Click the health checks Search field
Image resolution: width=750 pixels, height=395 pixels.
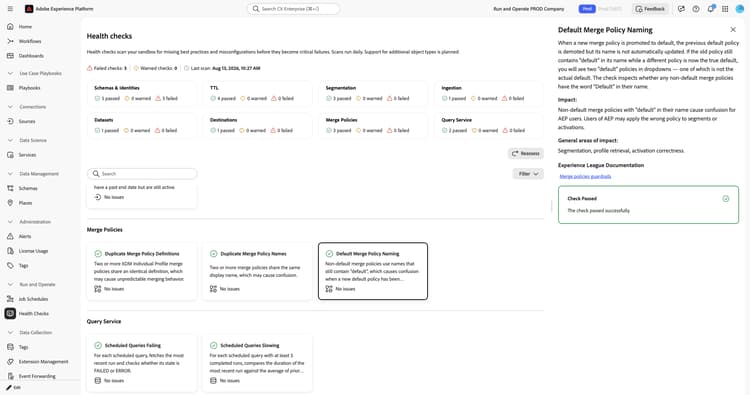click(142, 174)
